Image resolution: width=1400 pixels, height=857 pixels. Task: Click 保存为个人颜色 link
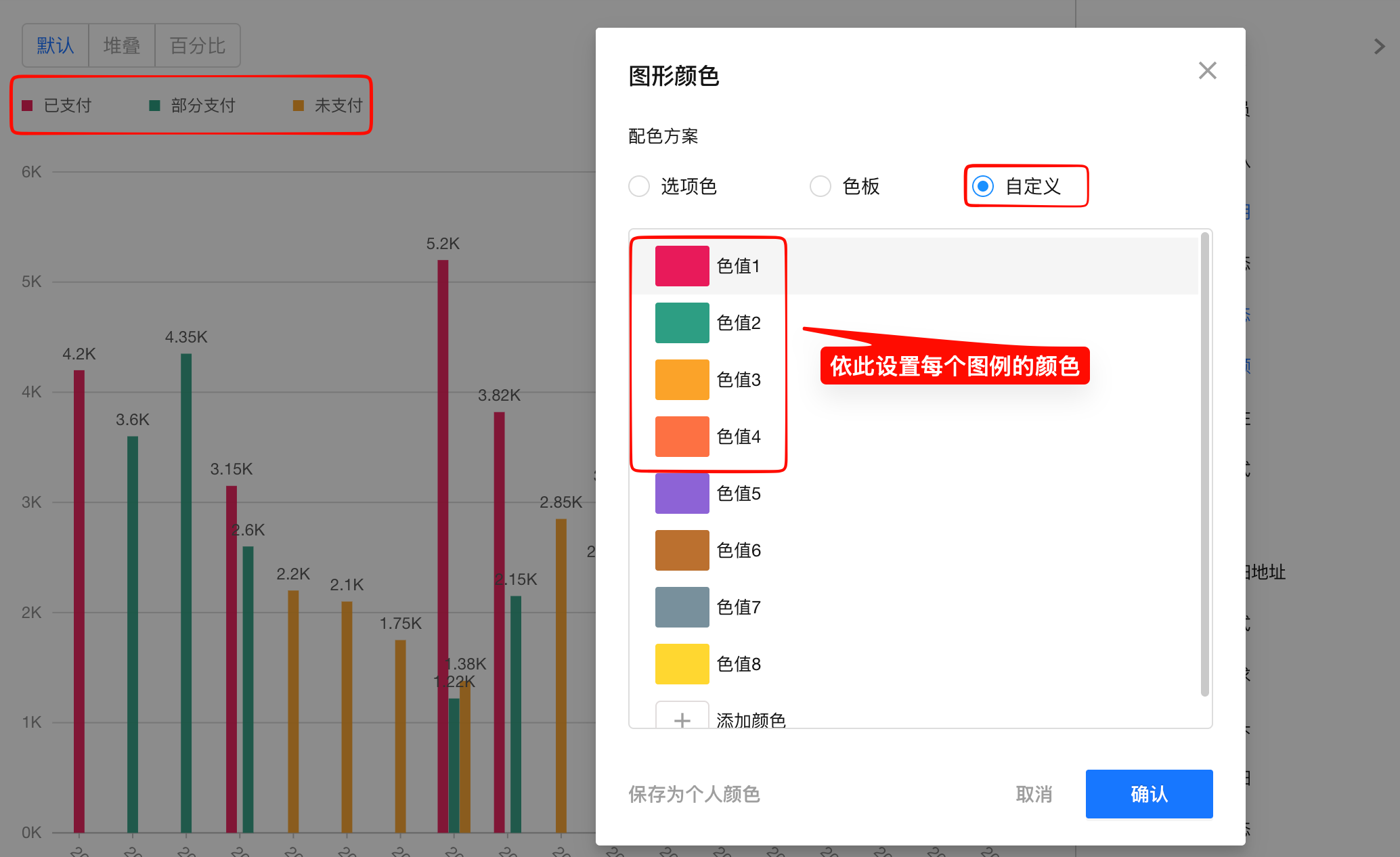(694, 794)
